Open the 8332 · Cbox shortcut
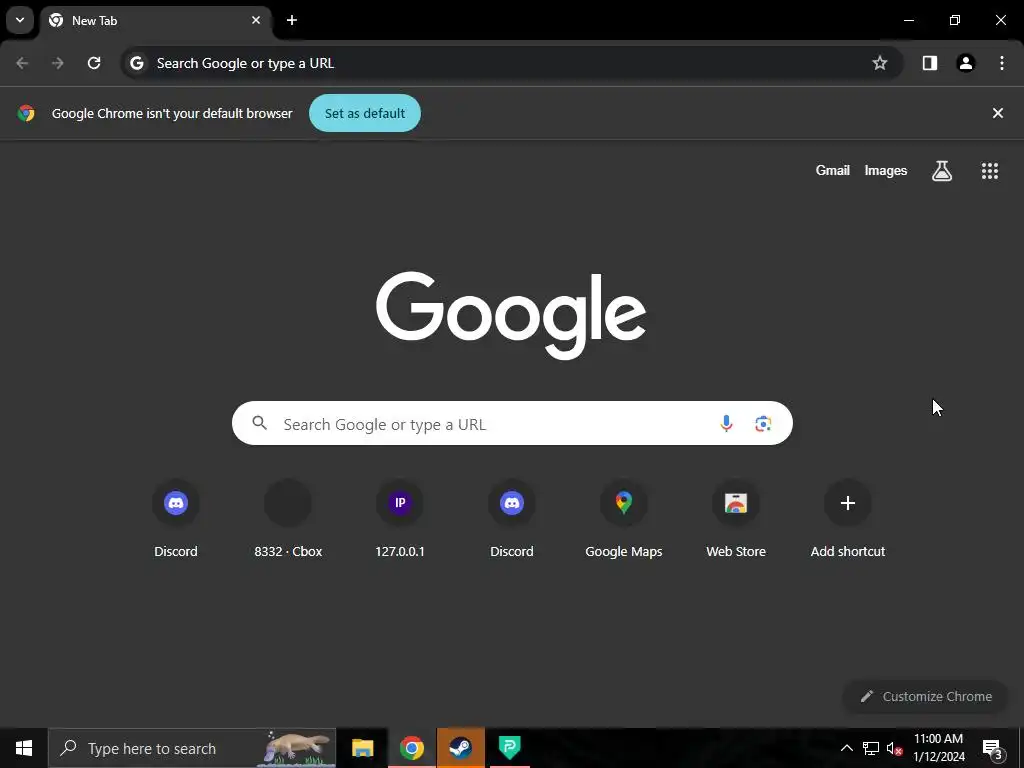1024x768 pixels. pos(288,520)
